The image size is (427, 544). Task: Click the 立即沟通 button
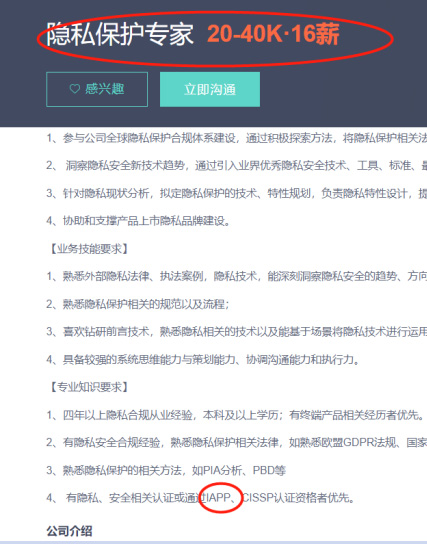tap(210, 90)
